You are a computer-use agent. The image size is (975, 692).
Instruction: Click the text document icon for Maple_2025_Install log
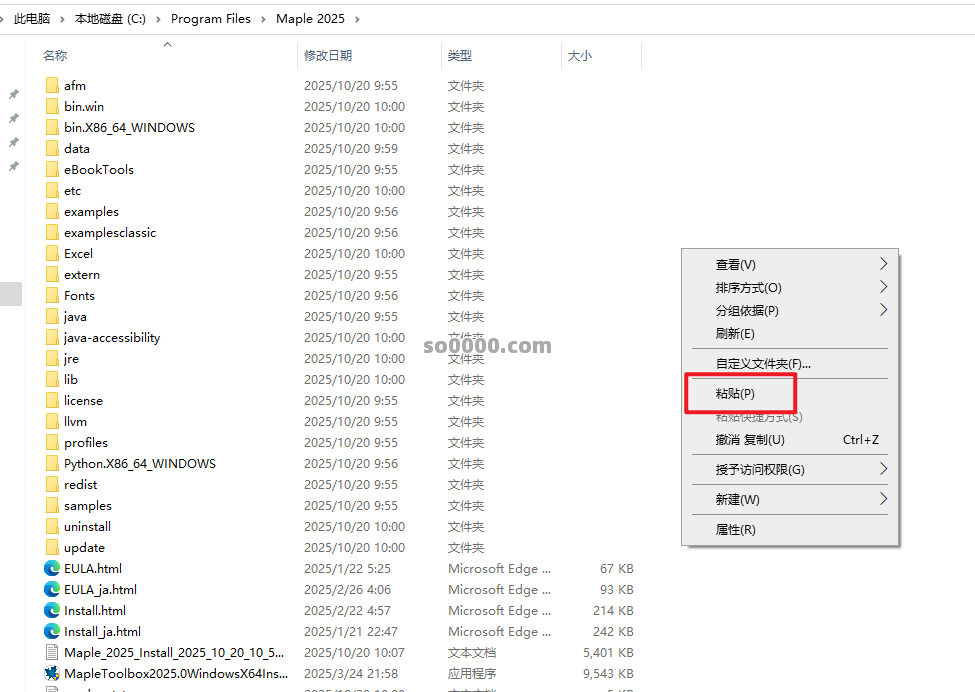52,652
